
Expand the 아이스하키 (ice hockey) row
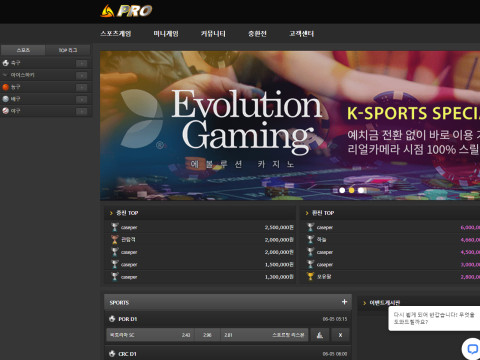point(81,76)
